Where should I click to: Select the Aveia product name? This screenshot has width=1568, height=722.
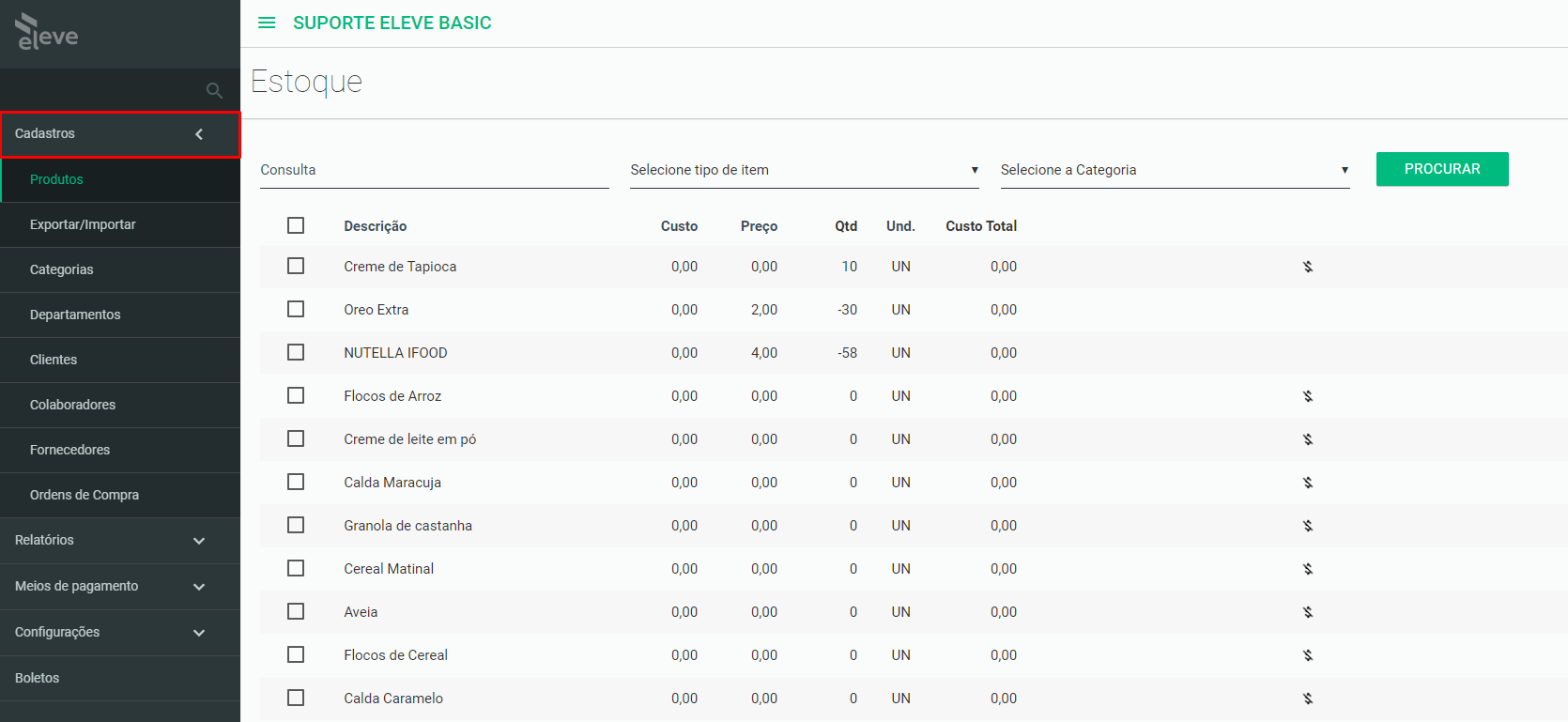click(x=361, y=612)
